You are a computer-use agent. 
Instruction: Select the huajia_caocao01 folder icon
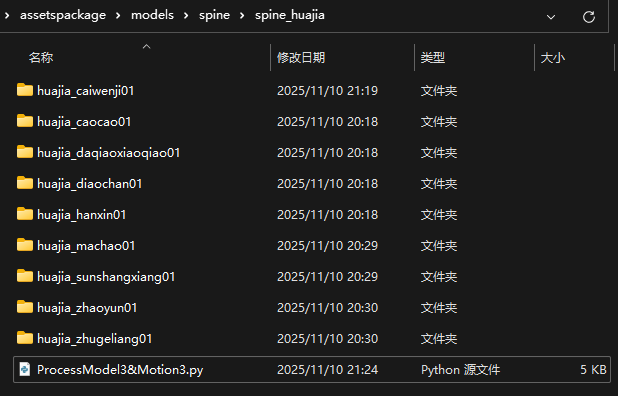[25, 121]
